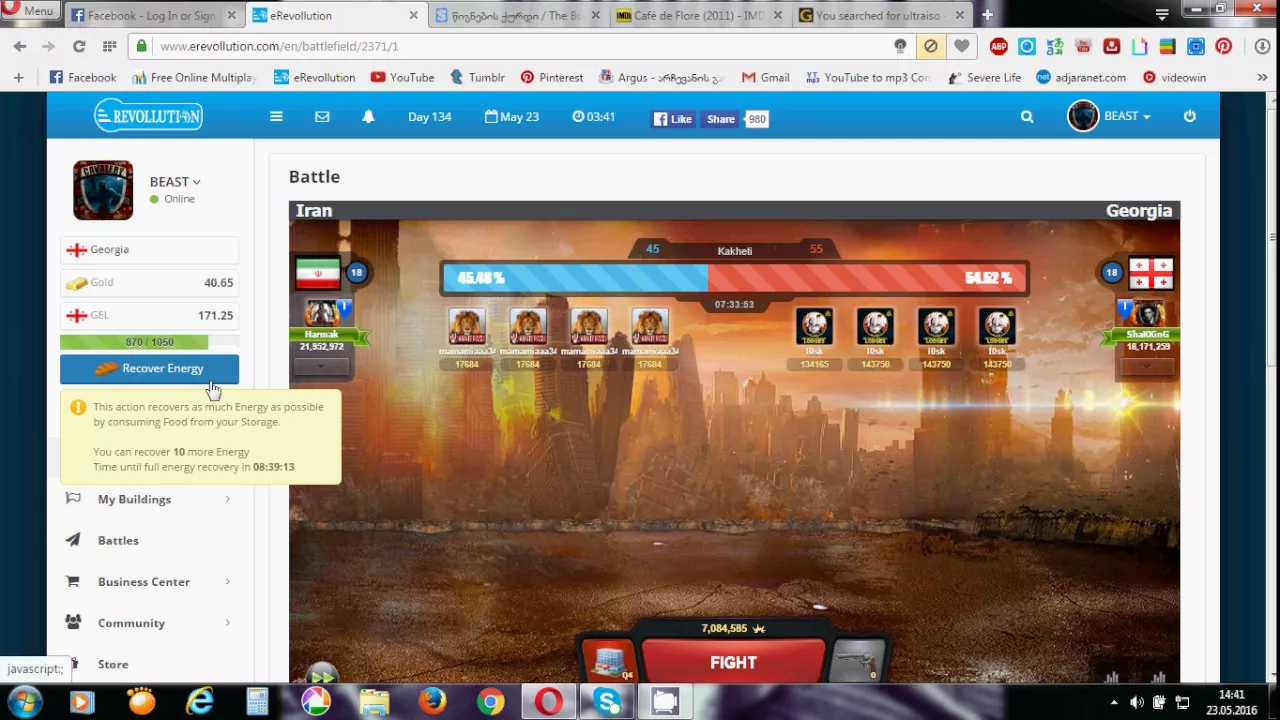The image size is (1280, 720).
Task: Switch to the Facebook Log In tab
Action: pos(150,15)
